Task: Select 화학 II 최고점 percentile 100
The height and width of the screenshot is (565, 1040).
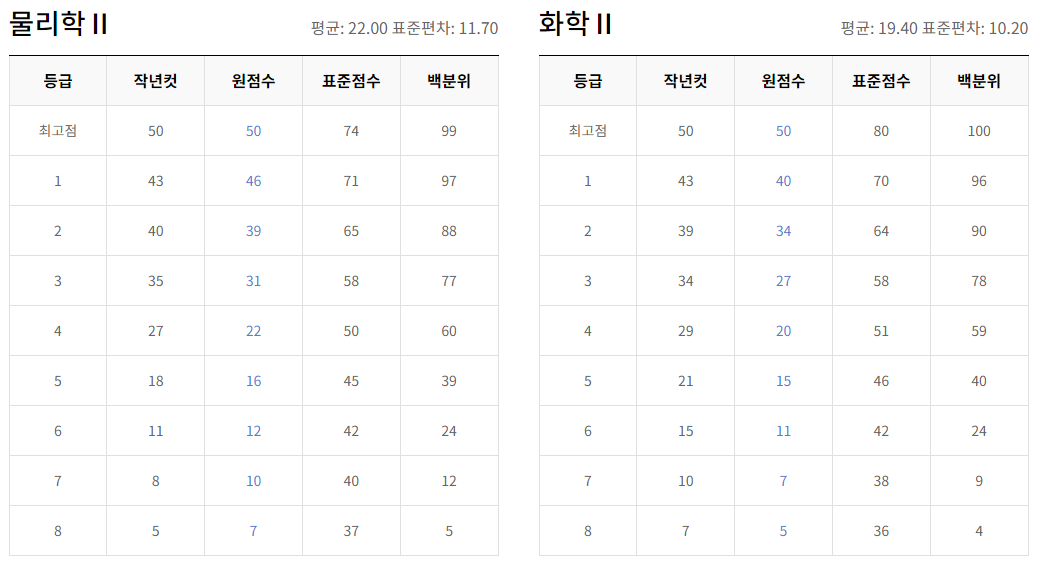Action: (x=979, y=131)
